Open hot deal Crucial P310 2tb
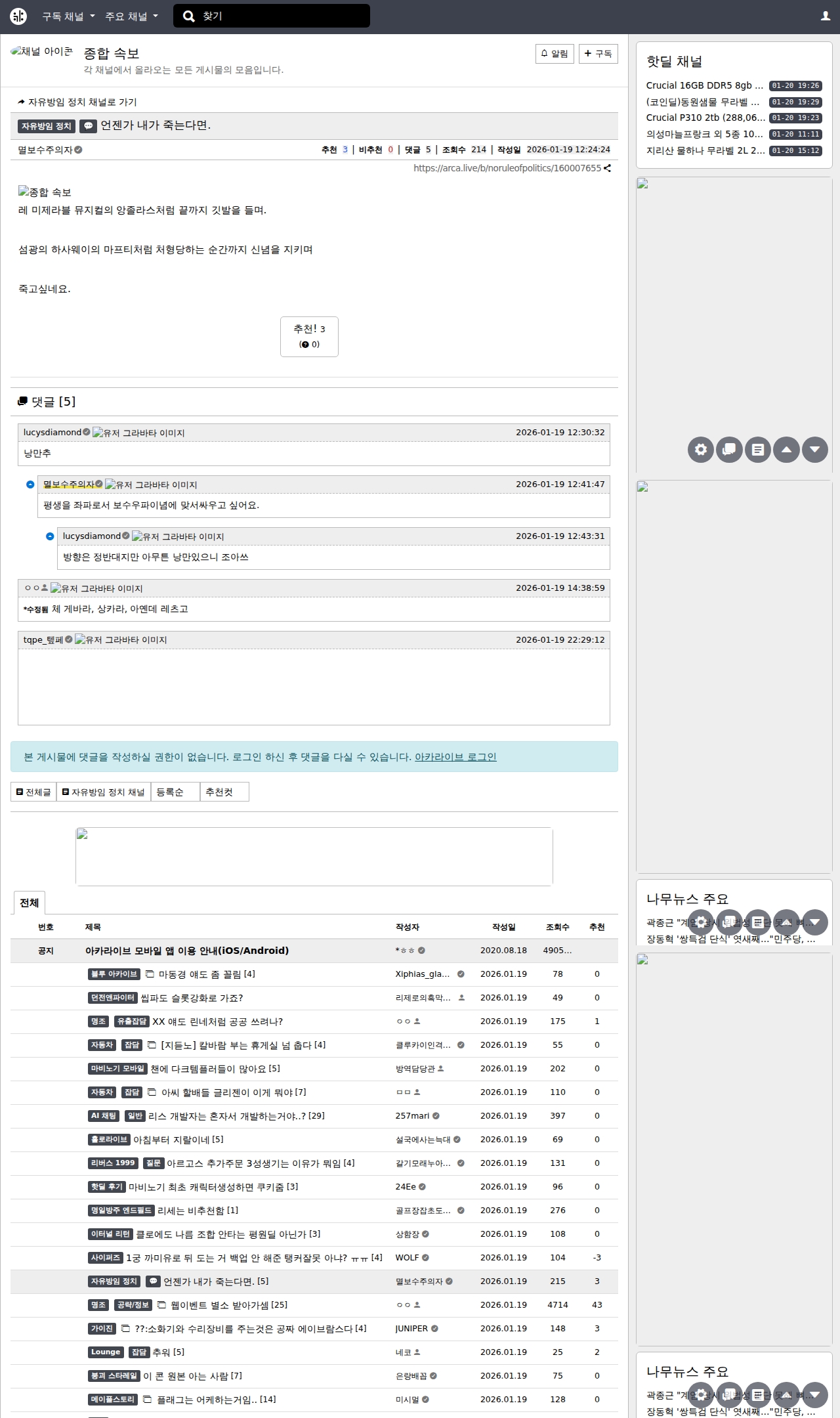Screen dimensions: 840x1418 click(x=706, y=118)
